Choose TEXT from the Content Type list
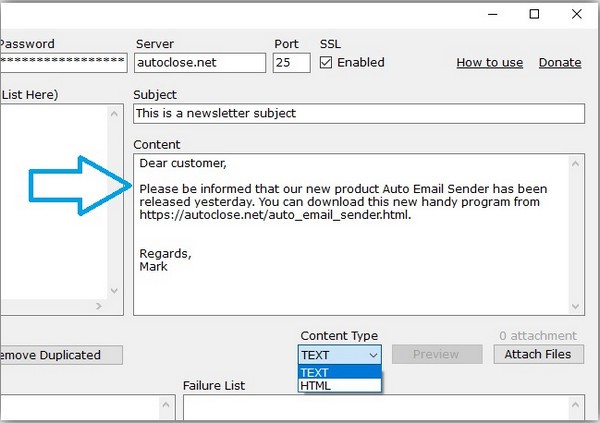This screenshot has width=600, height=423. 339,372
